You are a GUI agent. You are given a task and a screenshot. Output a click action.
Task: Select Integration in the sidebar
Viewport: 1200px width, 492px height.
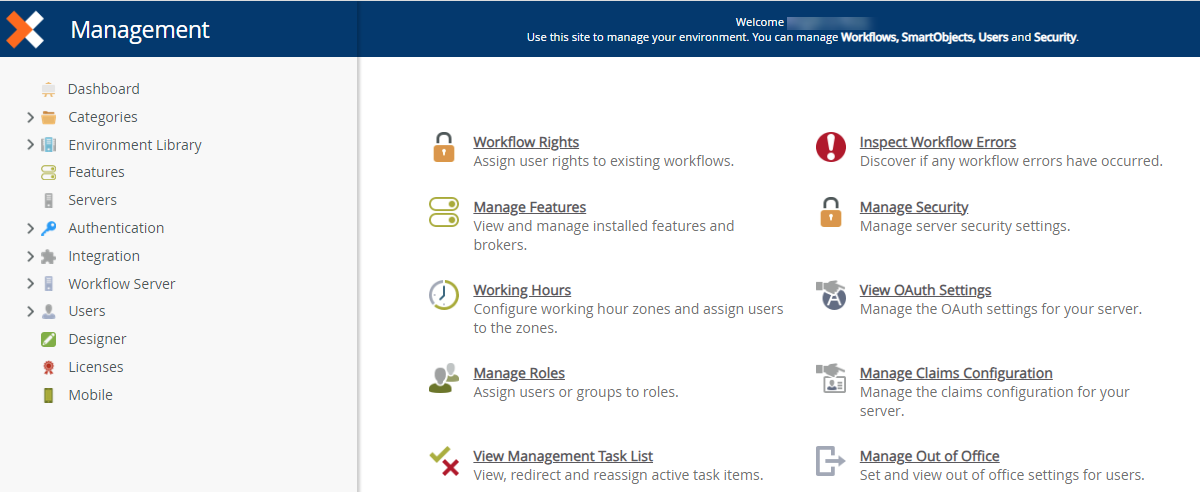(x=104, y=256)
